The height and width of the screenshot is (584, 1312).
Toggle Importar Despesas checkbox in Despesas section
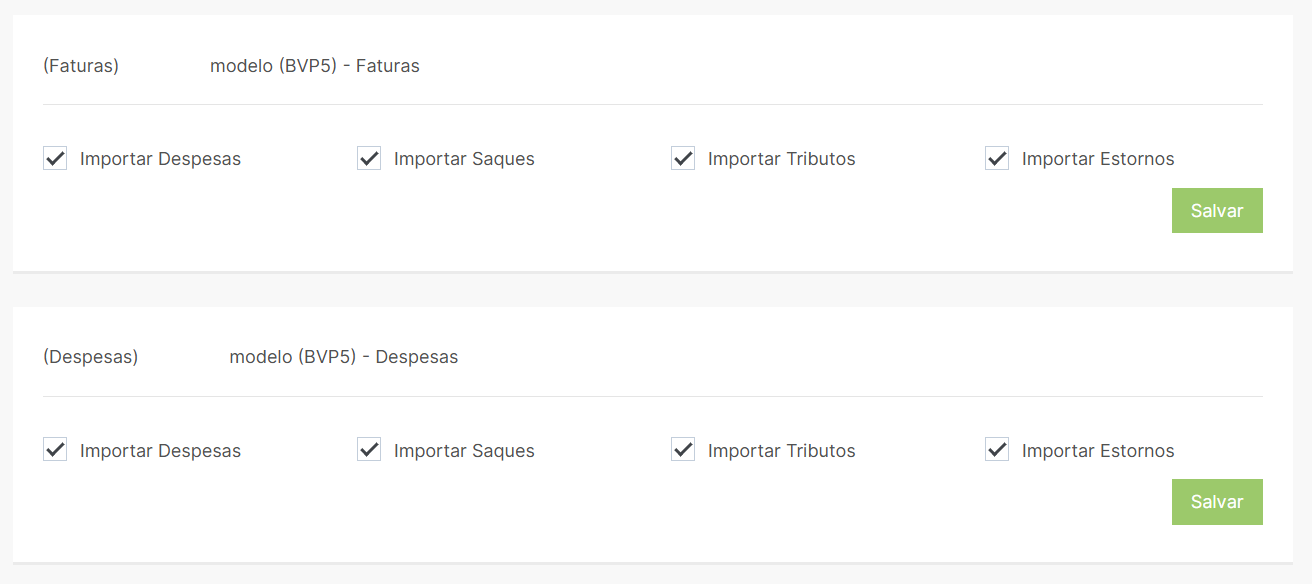tap(55, 450)
